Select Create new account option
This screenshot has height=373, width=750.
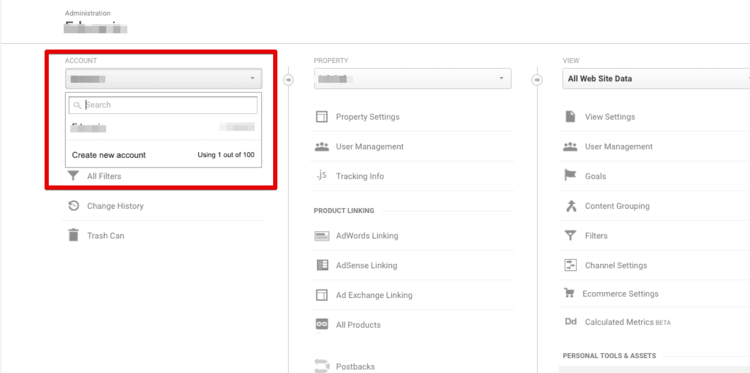pos(109,155)
